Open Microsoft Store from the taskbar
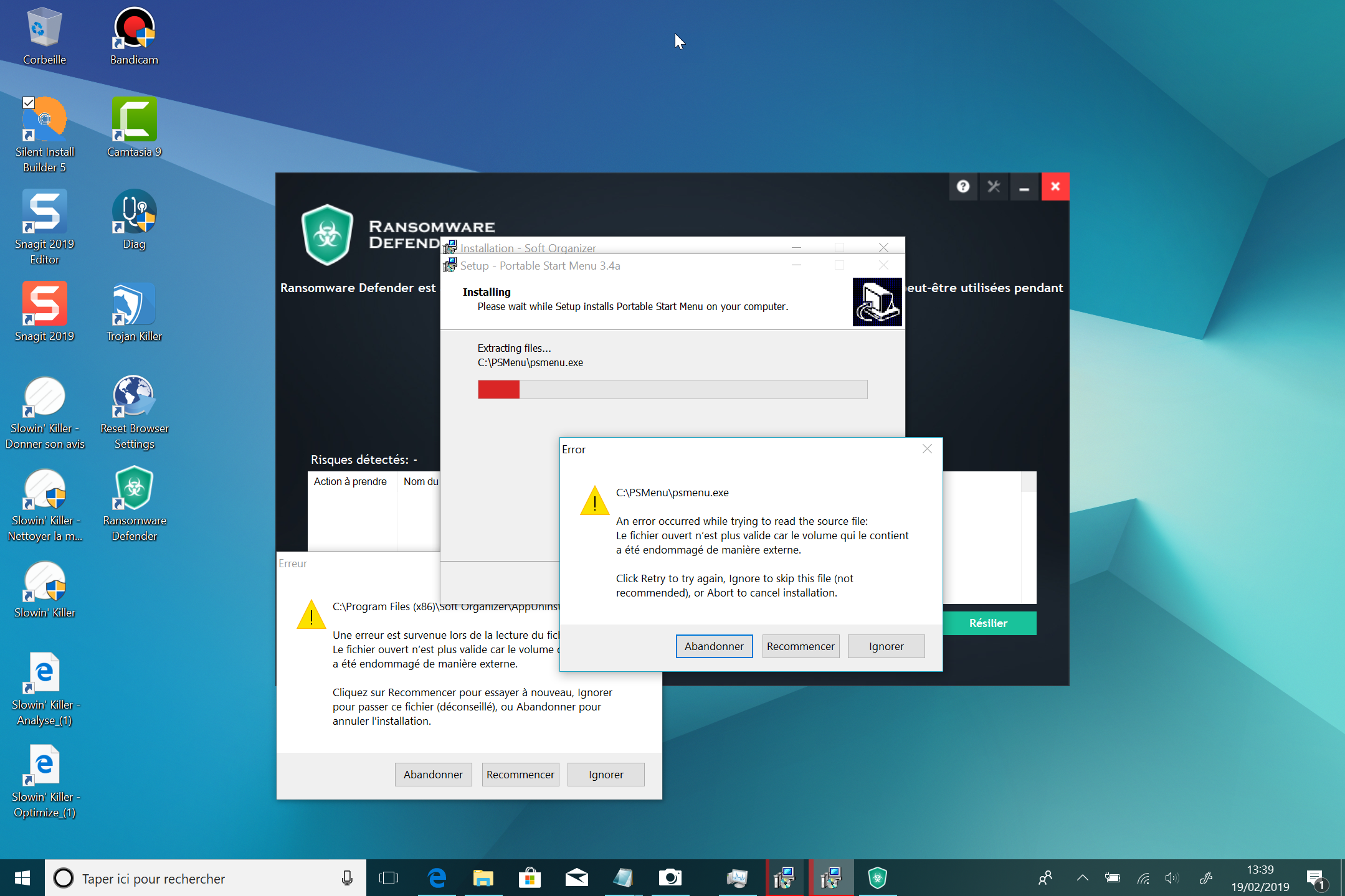The width and height of the screenshot is (1345, 896). click(530, 878)
